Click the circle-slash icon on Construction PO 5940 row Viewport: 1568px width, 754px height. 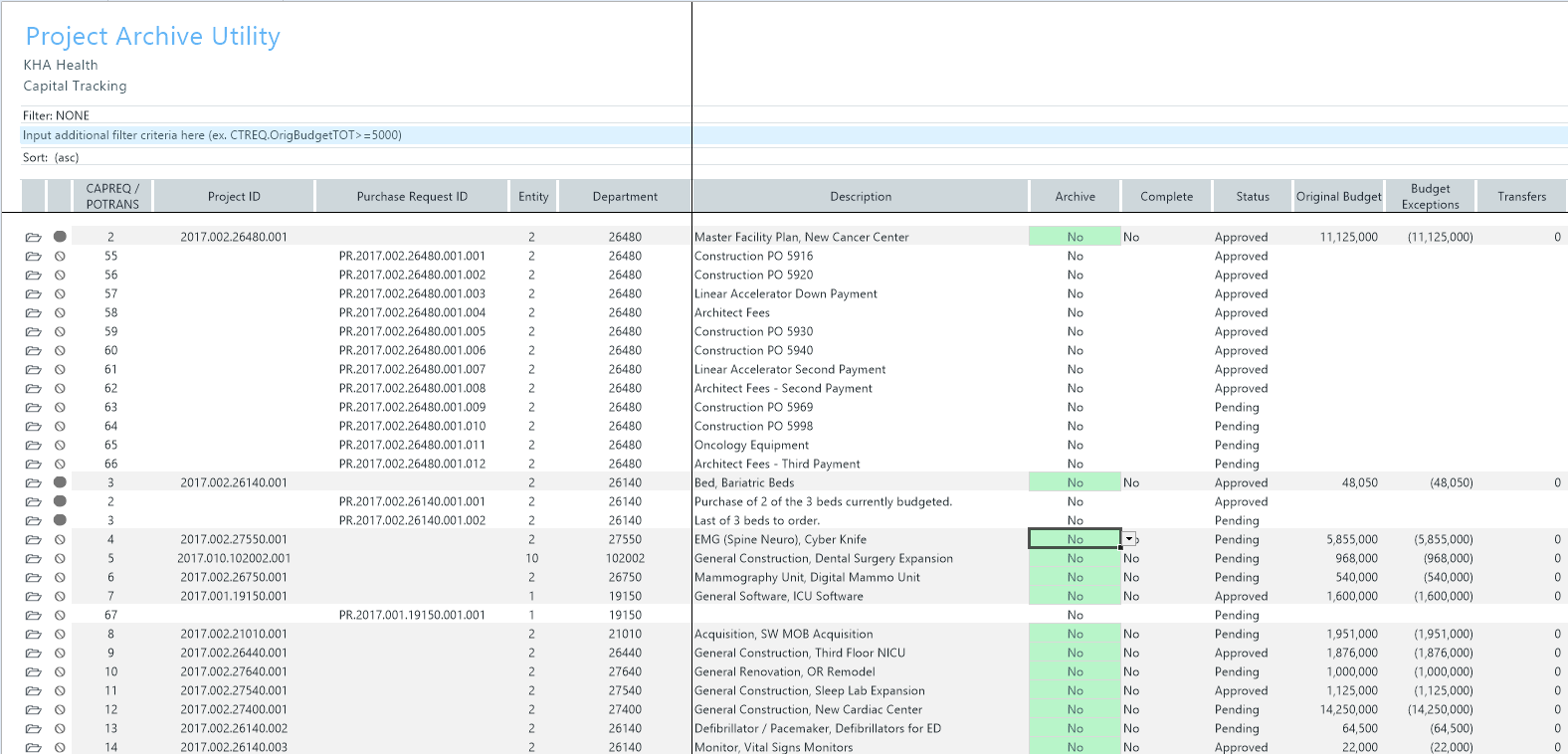[60, 350]
